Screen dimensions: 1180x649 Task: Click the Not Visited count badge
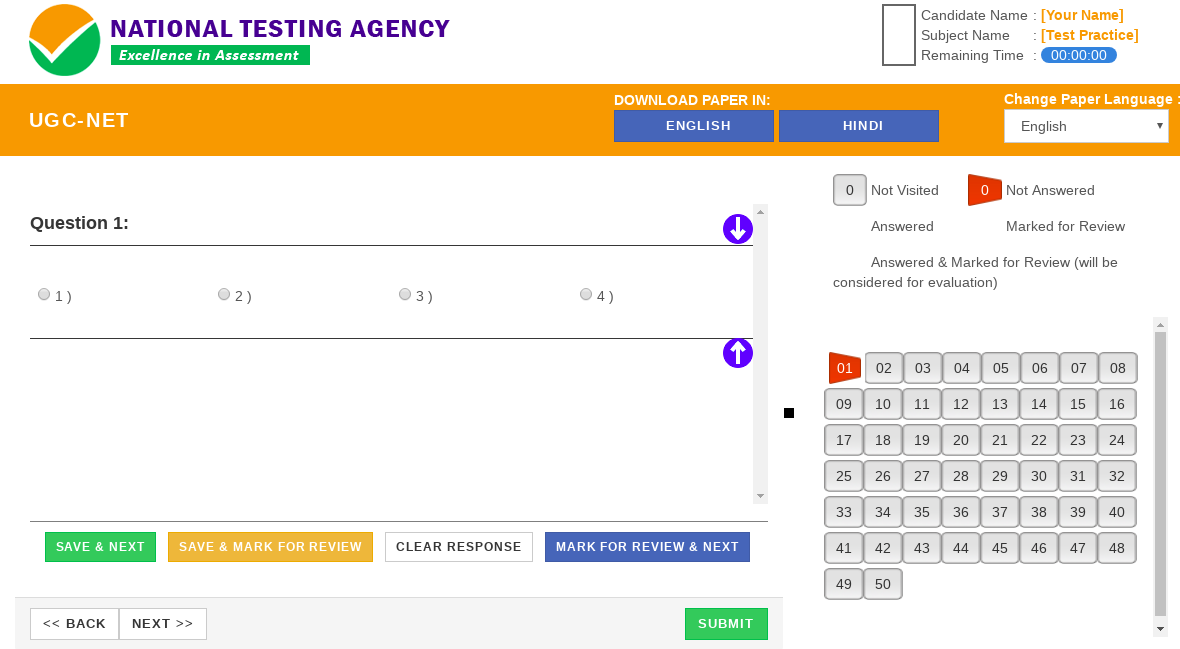pyautogui.click(x=850, y=190)
